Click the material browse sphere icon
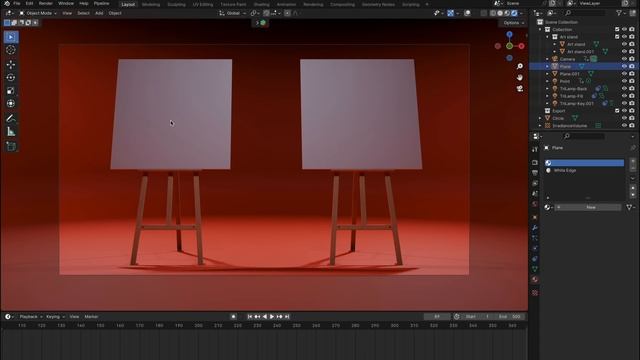Viewport: 640px width, 360px height. coord(548,207)
